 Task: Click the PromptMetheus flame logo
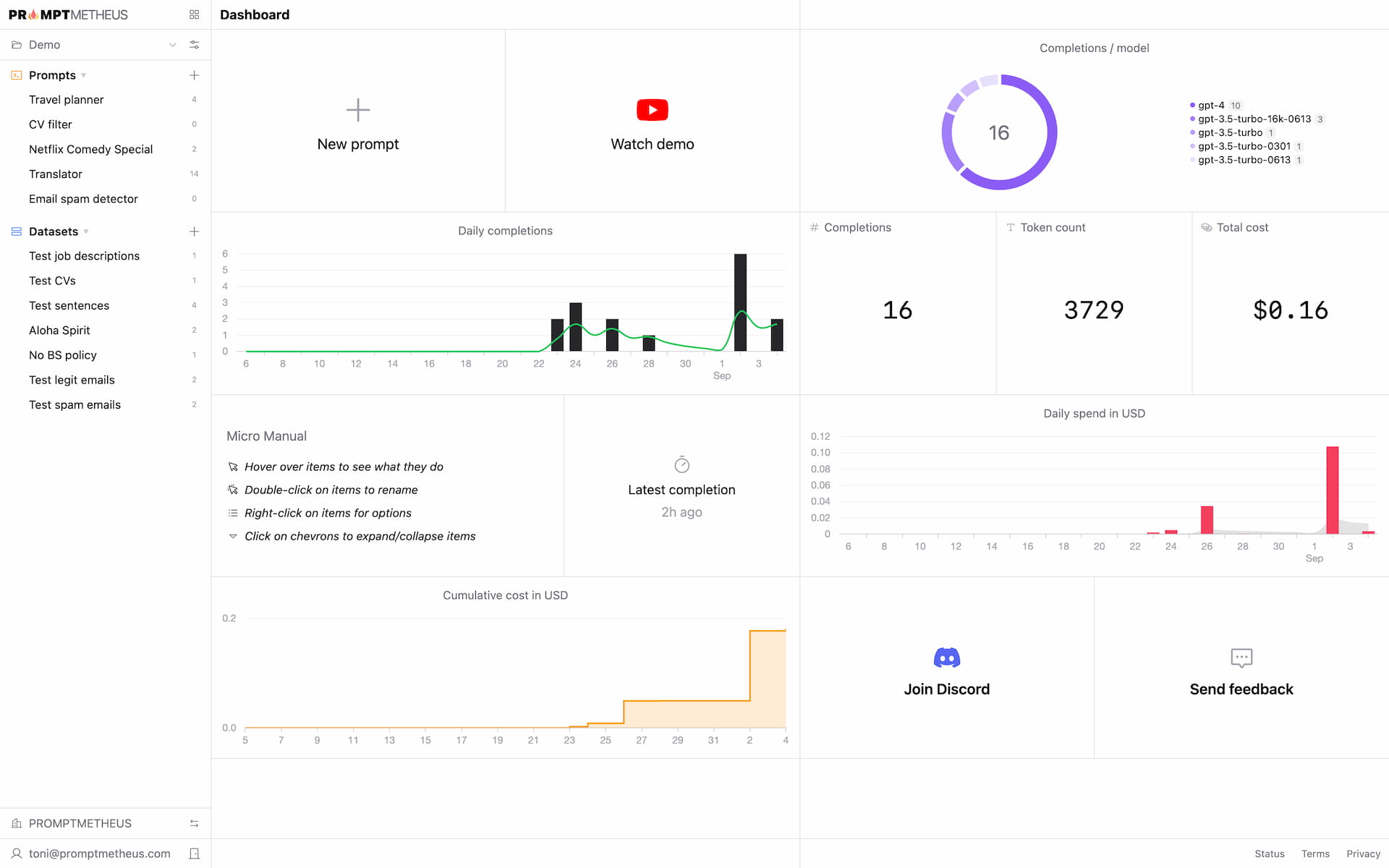[x=37, y=14]
